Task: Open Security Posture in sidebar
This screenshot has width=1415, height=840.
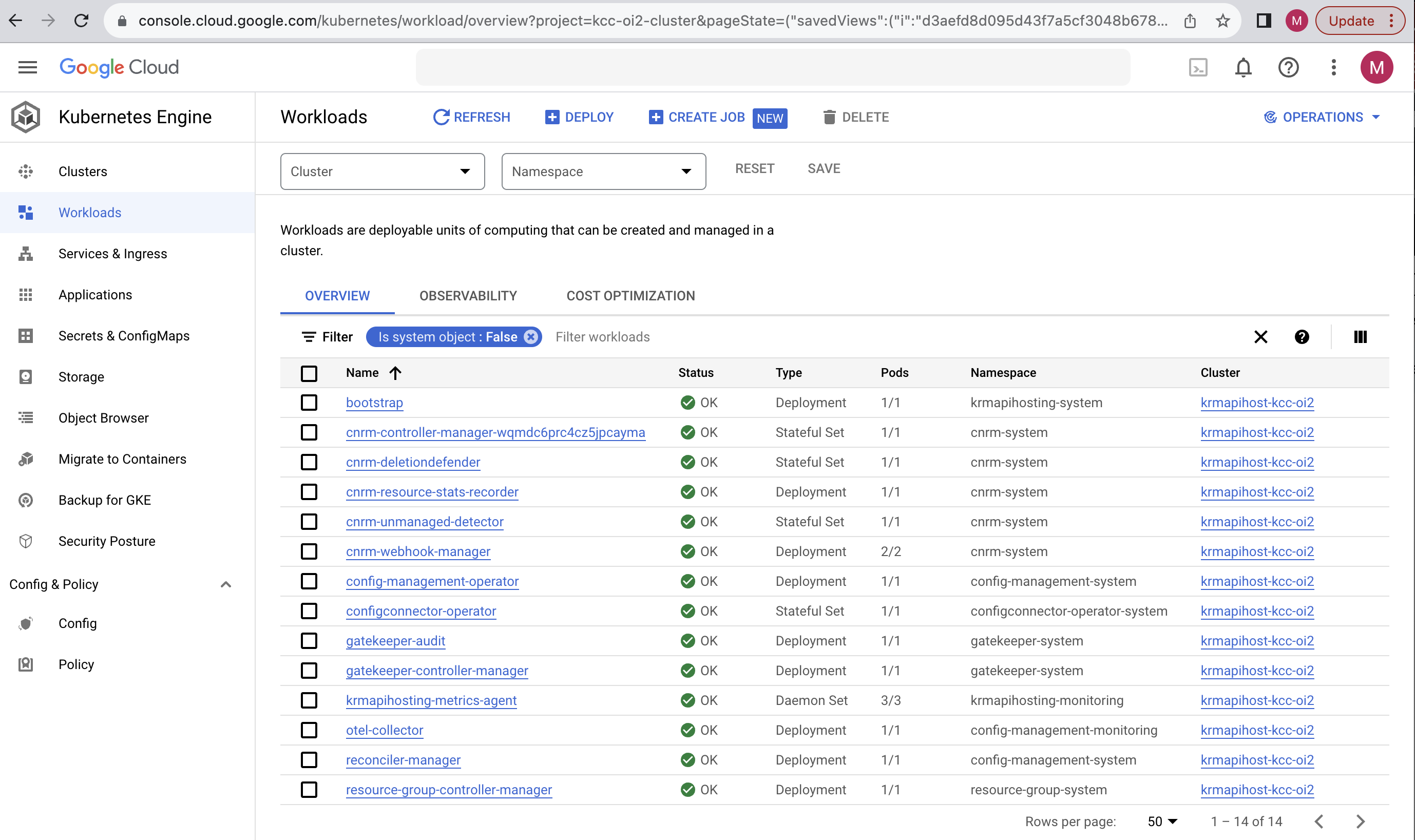Action: (106, 541)
